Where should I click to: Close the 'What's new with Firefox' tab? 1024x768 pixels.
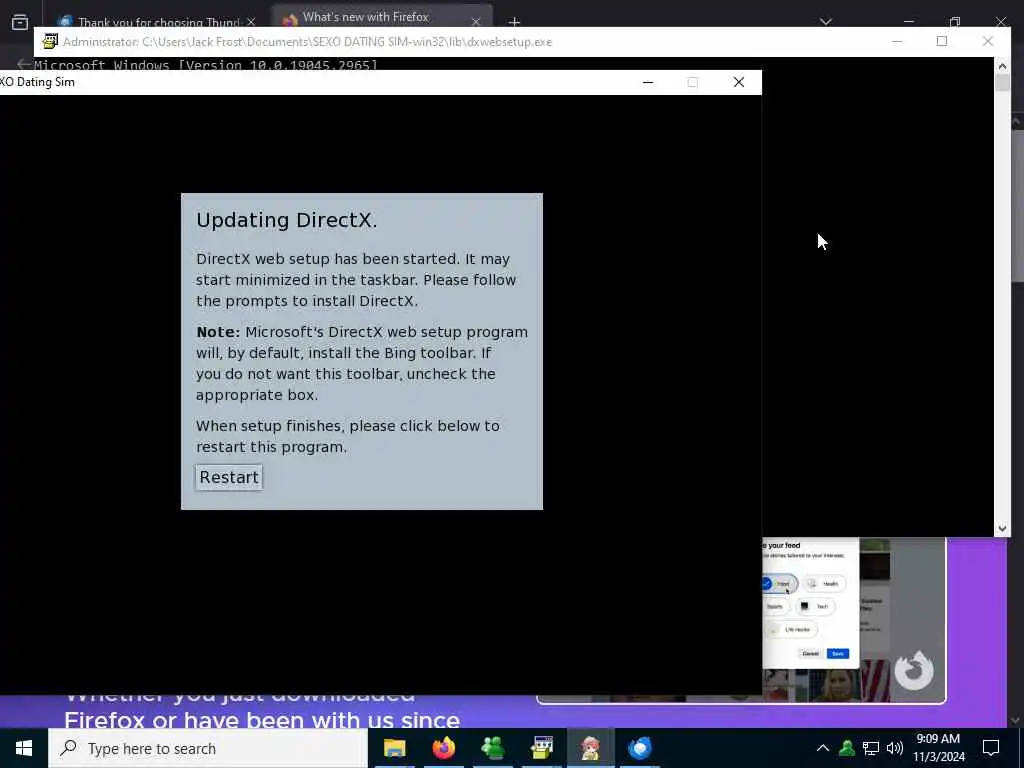coord(476,22)
